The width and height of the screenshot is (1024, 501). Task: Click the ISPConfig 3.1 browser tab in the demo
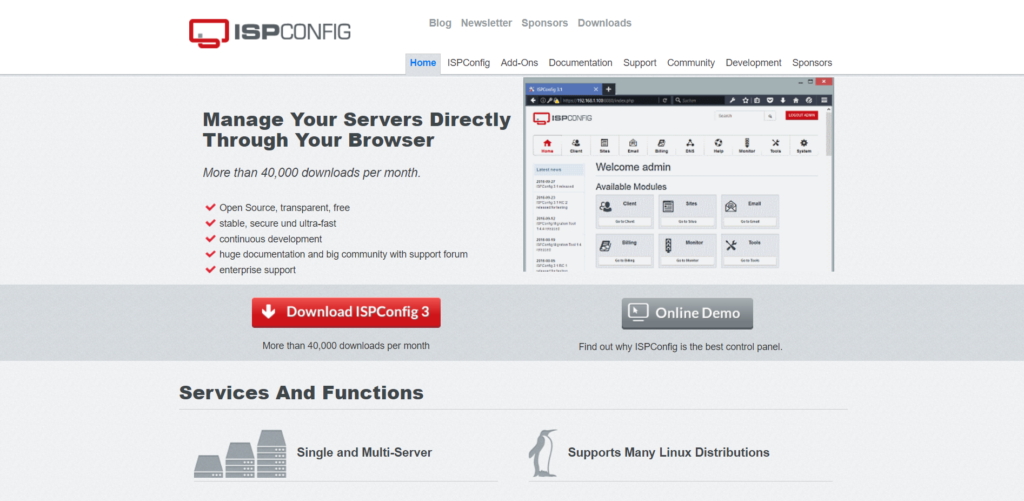click(564, 89)
